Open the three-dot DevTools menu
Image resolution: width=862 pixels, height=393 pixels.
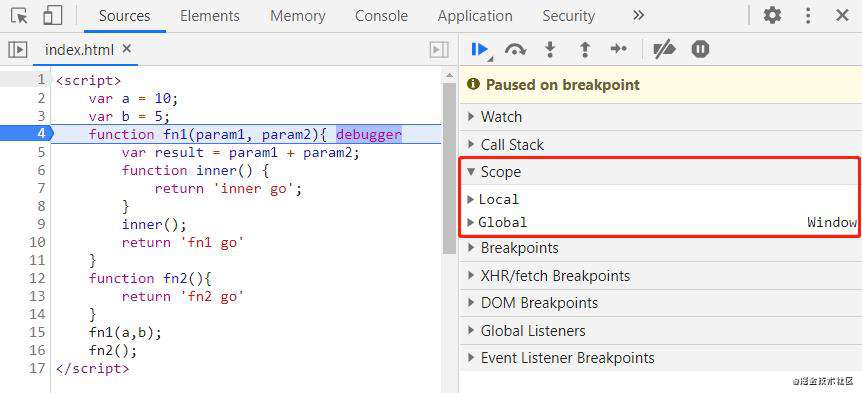(x=808, y=15)
